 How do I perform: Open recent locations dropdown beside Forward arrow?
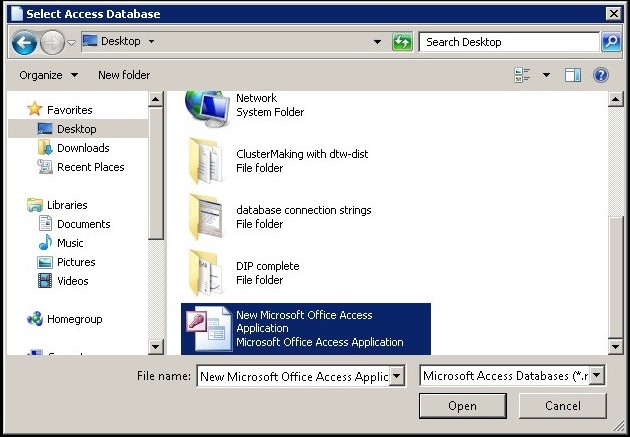pos(72,43)
